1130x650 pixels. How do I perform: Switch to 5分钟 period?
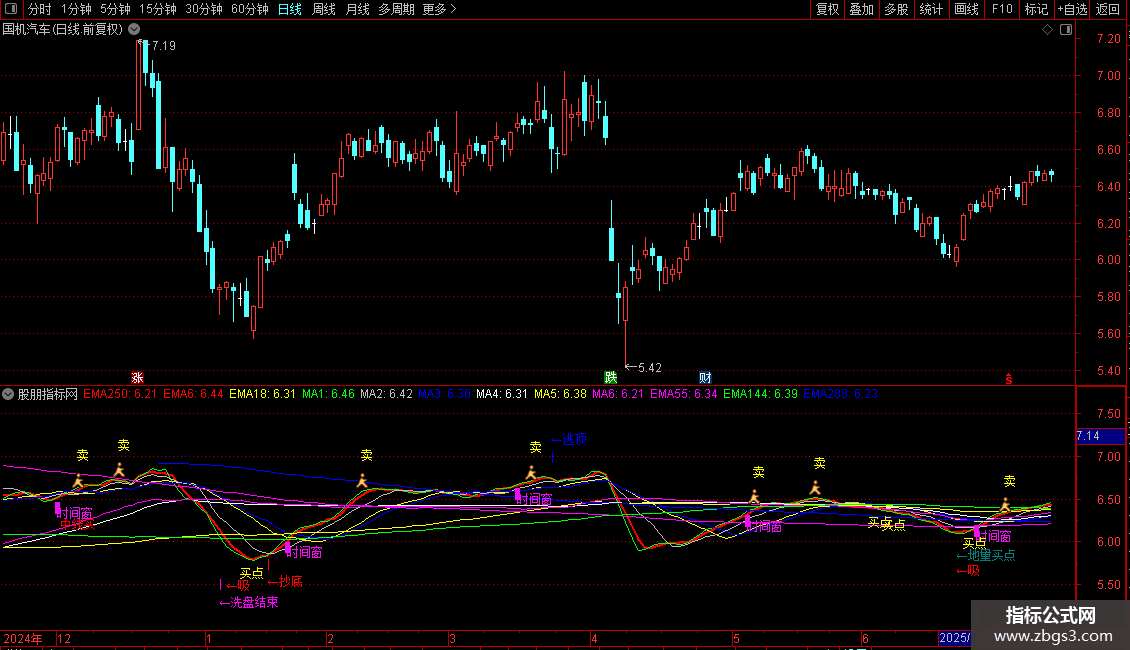coord(115,9)
